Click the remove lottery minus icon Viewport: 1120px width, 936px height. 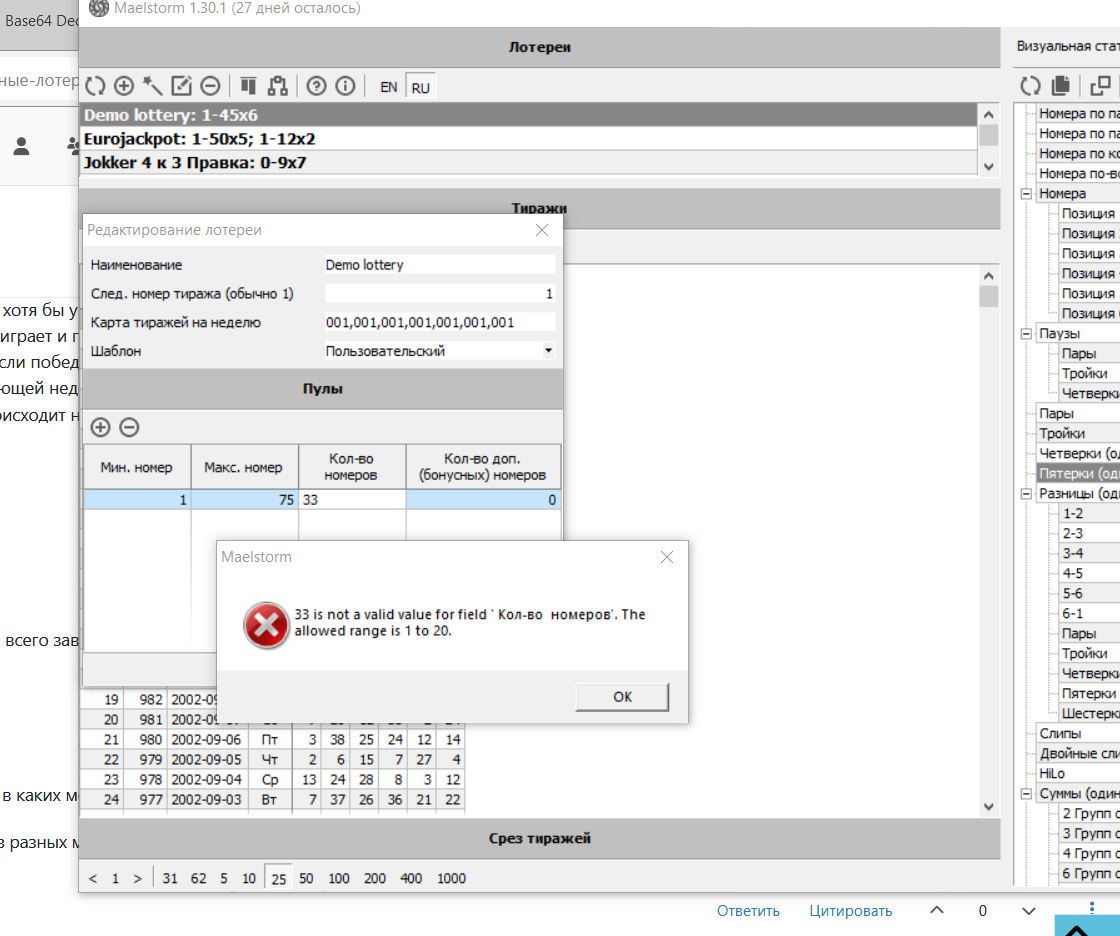(x=210, y=86)
